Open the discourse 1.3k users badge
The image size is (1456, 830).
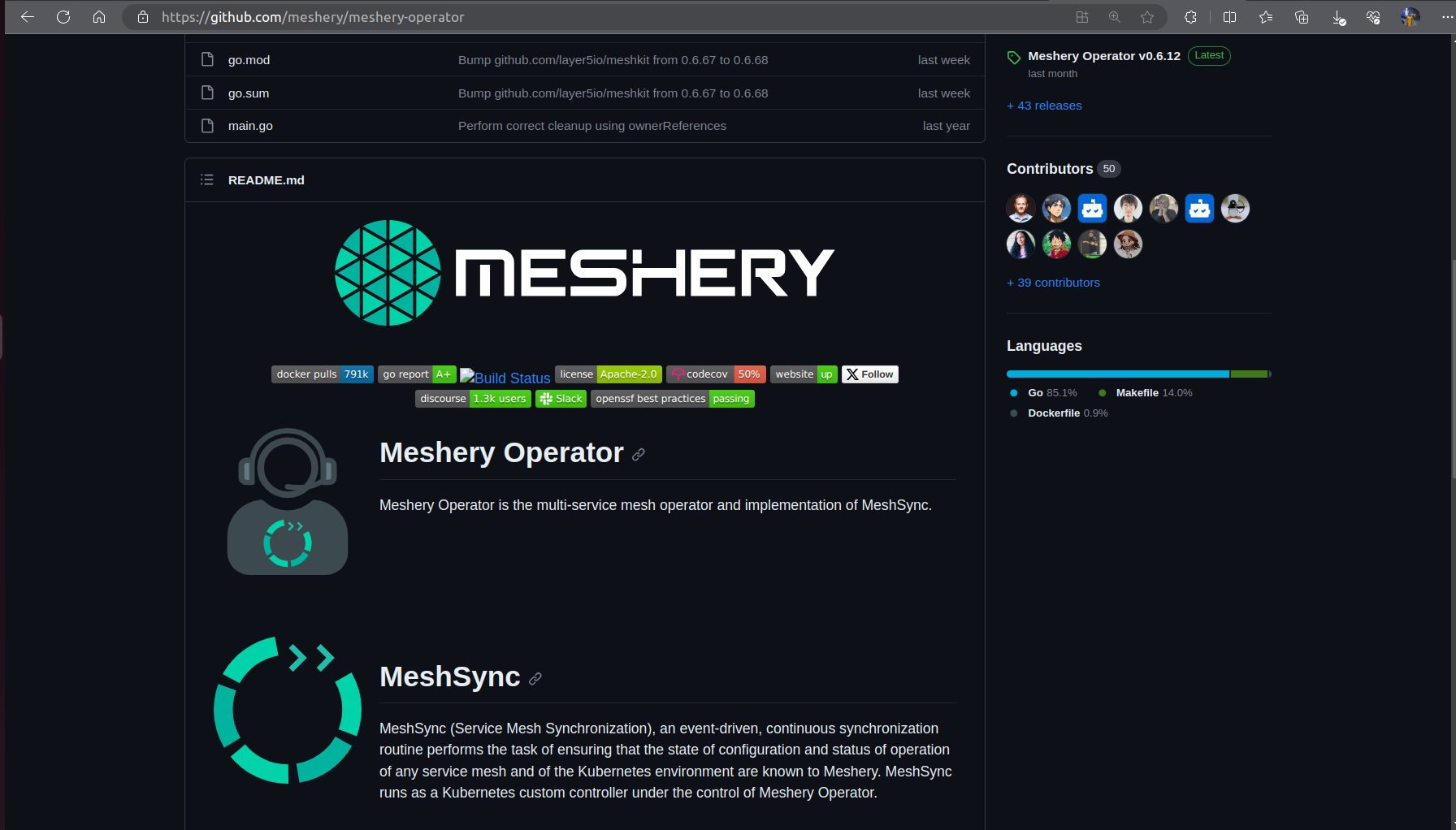pyautogui.click(x=473, y=399)
